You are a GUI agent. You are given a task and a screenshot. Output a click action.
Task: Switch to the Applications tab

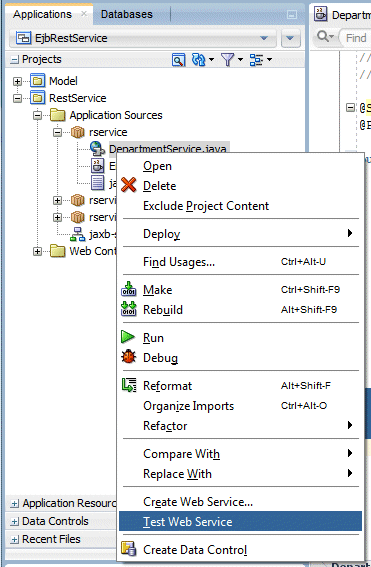[42, 14]
